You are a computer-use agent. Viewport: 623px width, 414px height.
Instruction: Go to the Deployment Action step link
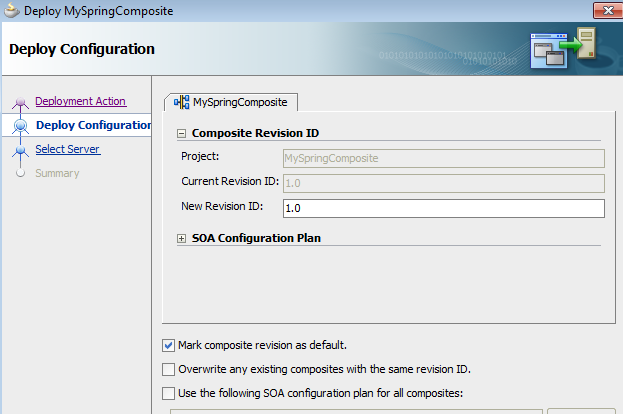(80, 101)
